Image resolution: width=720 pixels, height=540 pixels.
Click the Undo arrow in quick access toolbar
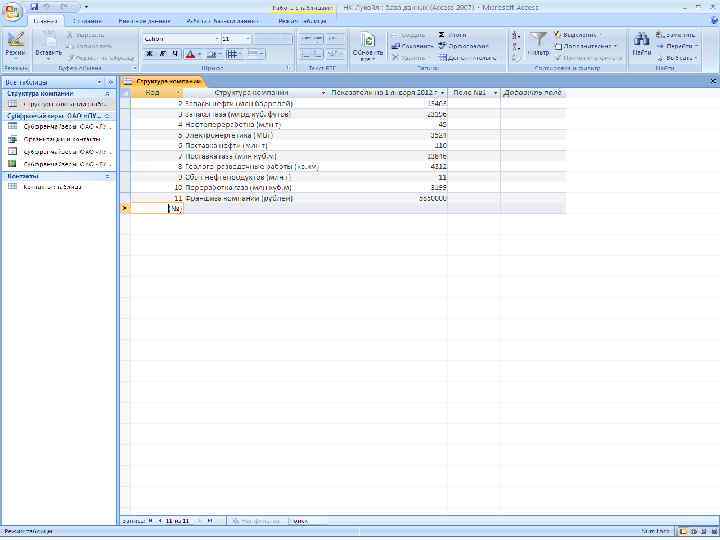click(x=47, y=7)
